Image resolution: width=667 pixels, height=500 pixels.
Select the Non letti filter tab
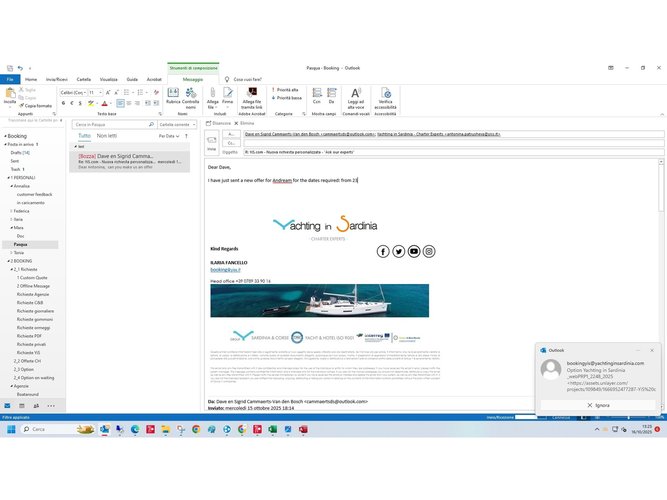106,135
